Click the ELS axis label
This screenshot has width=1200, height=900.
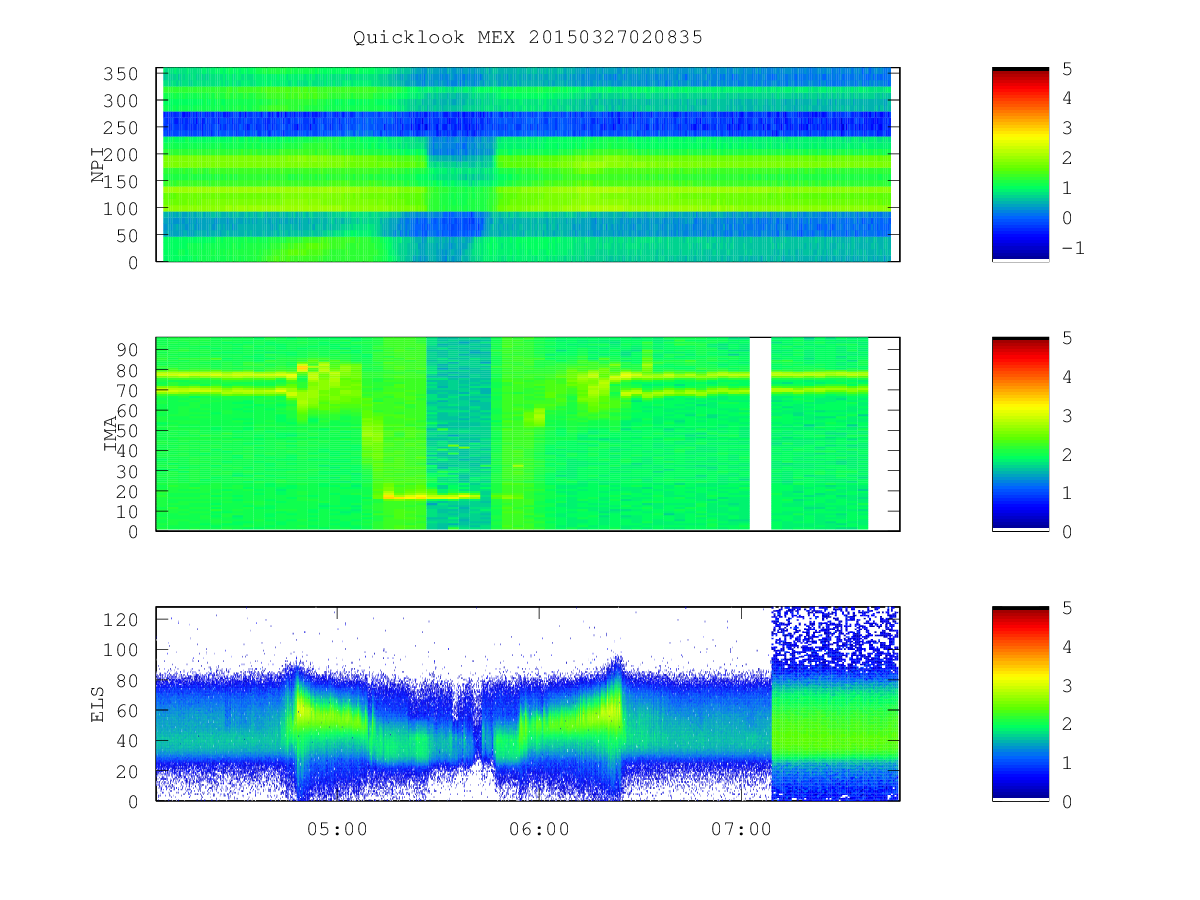coord(98,704)
